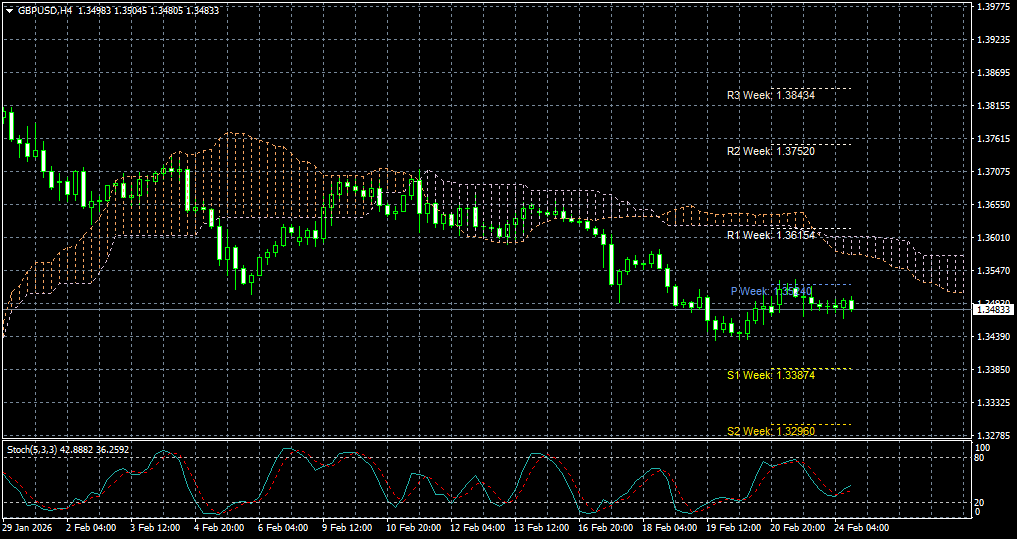Screen dimensions: 1017x539
Task: Select the S1 Week: 1.33874 support label
Action: (x=771, y=375)
